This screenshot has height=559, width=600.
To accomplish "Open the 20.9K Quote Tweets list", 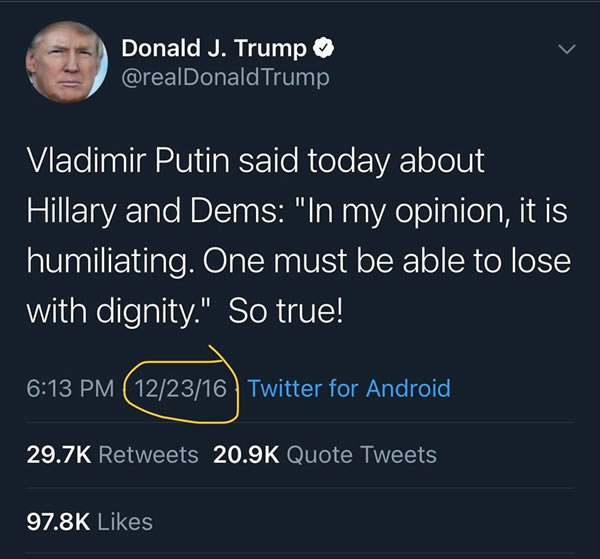I will tap(325, 455).
